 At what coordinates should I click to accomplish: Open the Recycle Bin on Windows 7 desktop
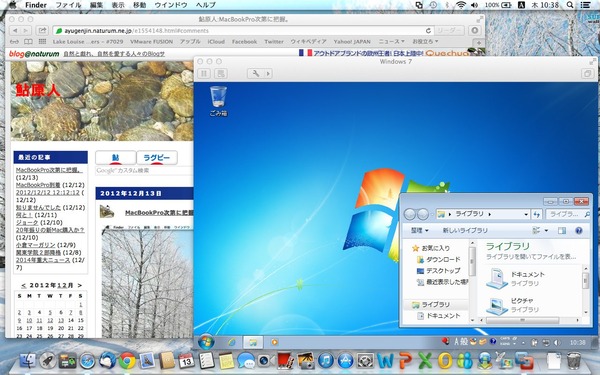tap(218, 100)
